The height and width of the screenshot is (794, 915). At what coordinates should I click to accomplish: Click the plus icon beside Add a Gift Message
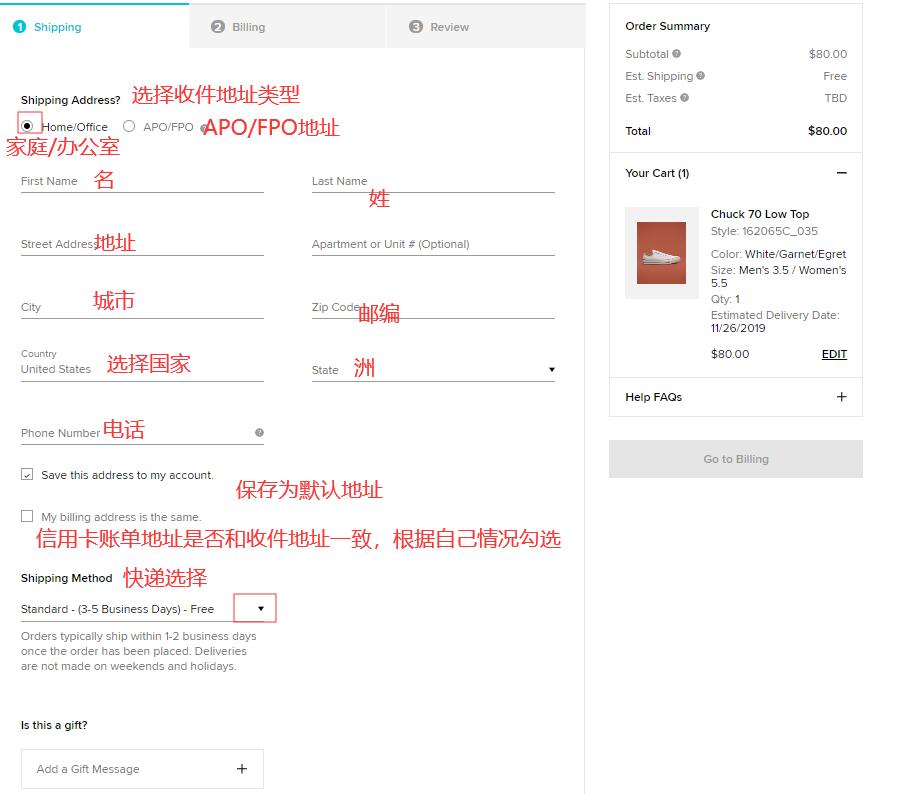point(241,769)
